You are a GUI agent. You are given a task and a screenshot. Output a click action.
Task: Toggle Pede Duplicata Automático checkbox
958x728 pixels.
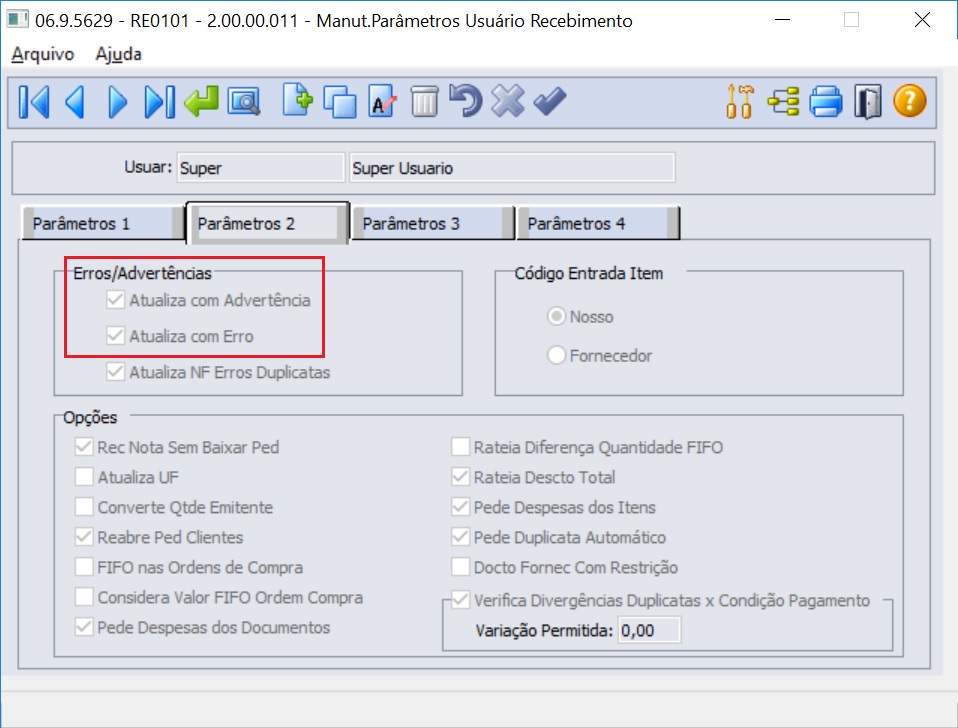[460, 537]
